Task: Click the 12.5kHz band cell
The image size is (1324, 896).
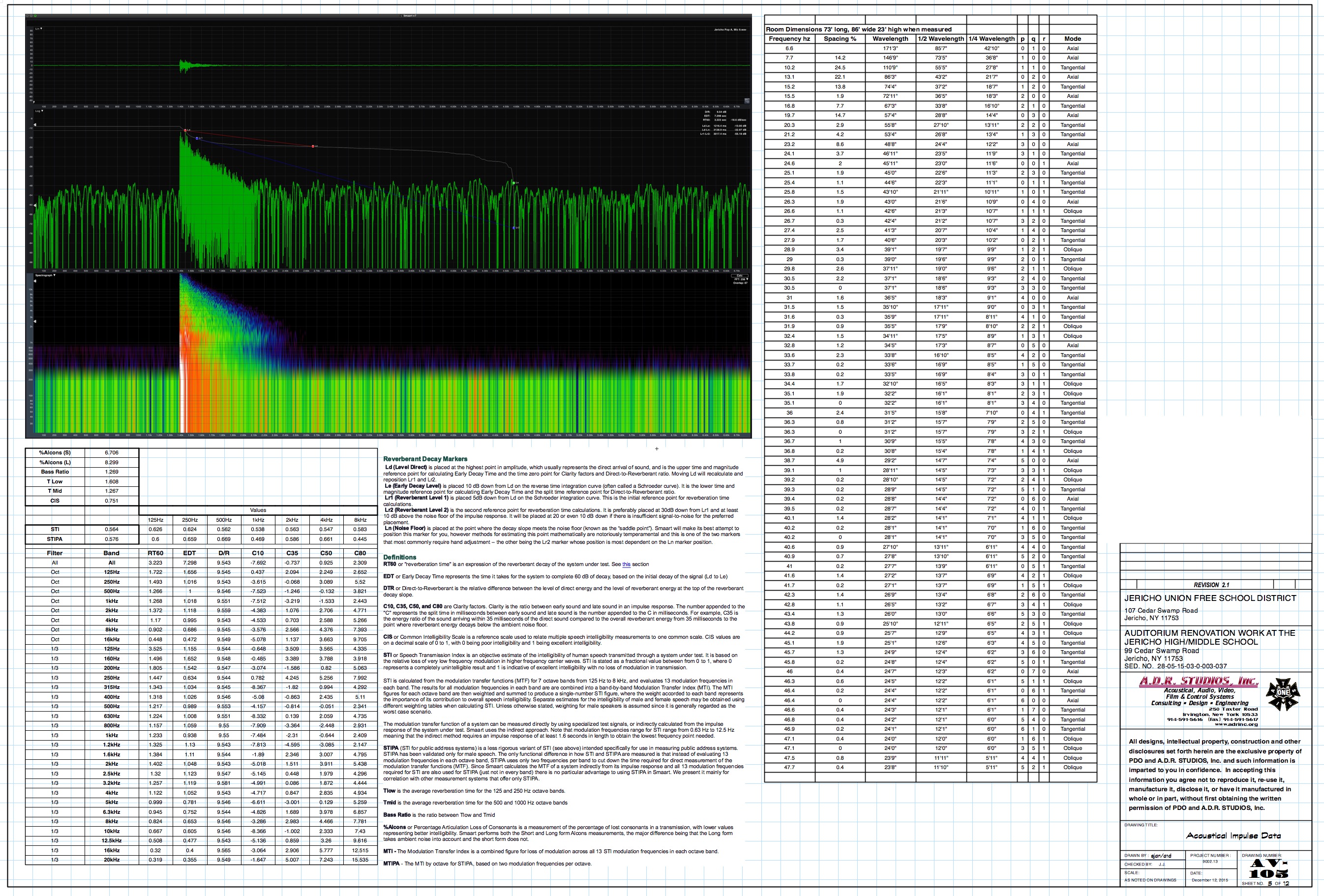Action: tap(112, 841)
